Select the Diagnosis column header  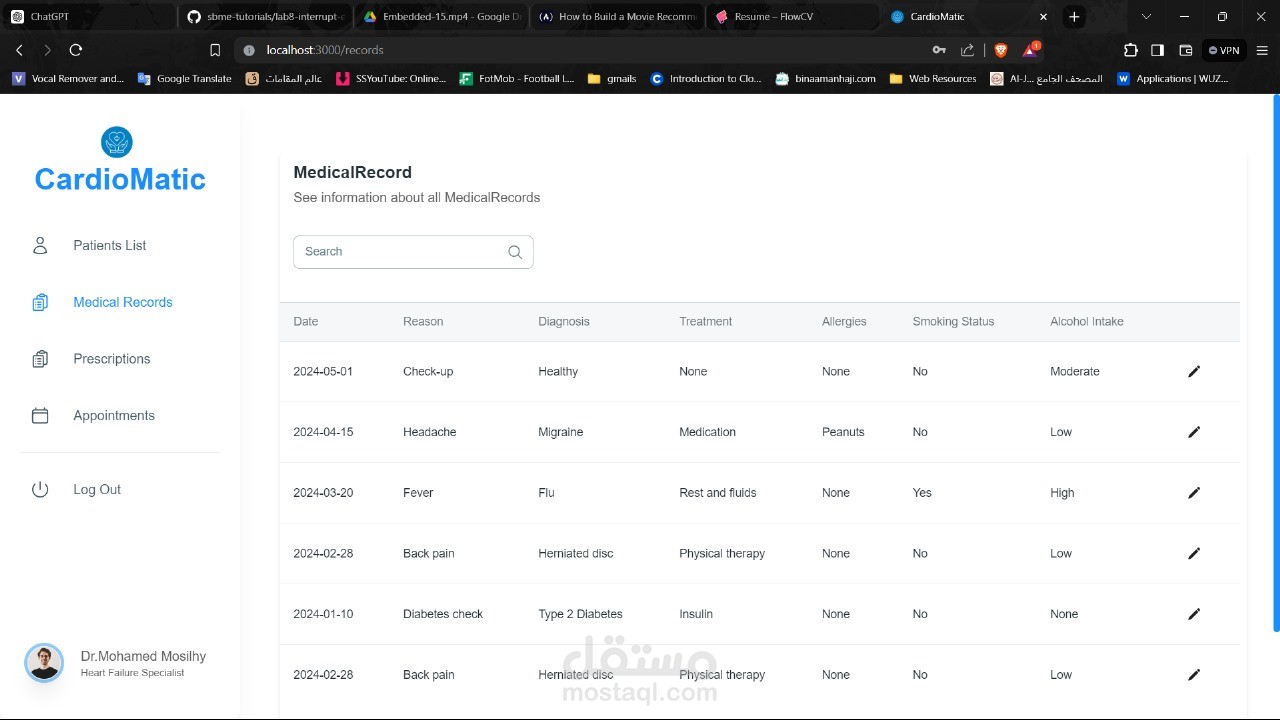point(564,322)
